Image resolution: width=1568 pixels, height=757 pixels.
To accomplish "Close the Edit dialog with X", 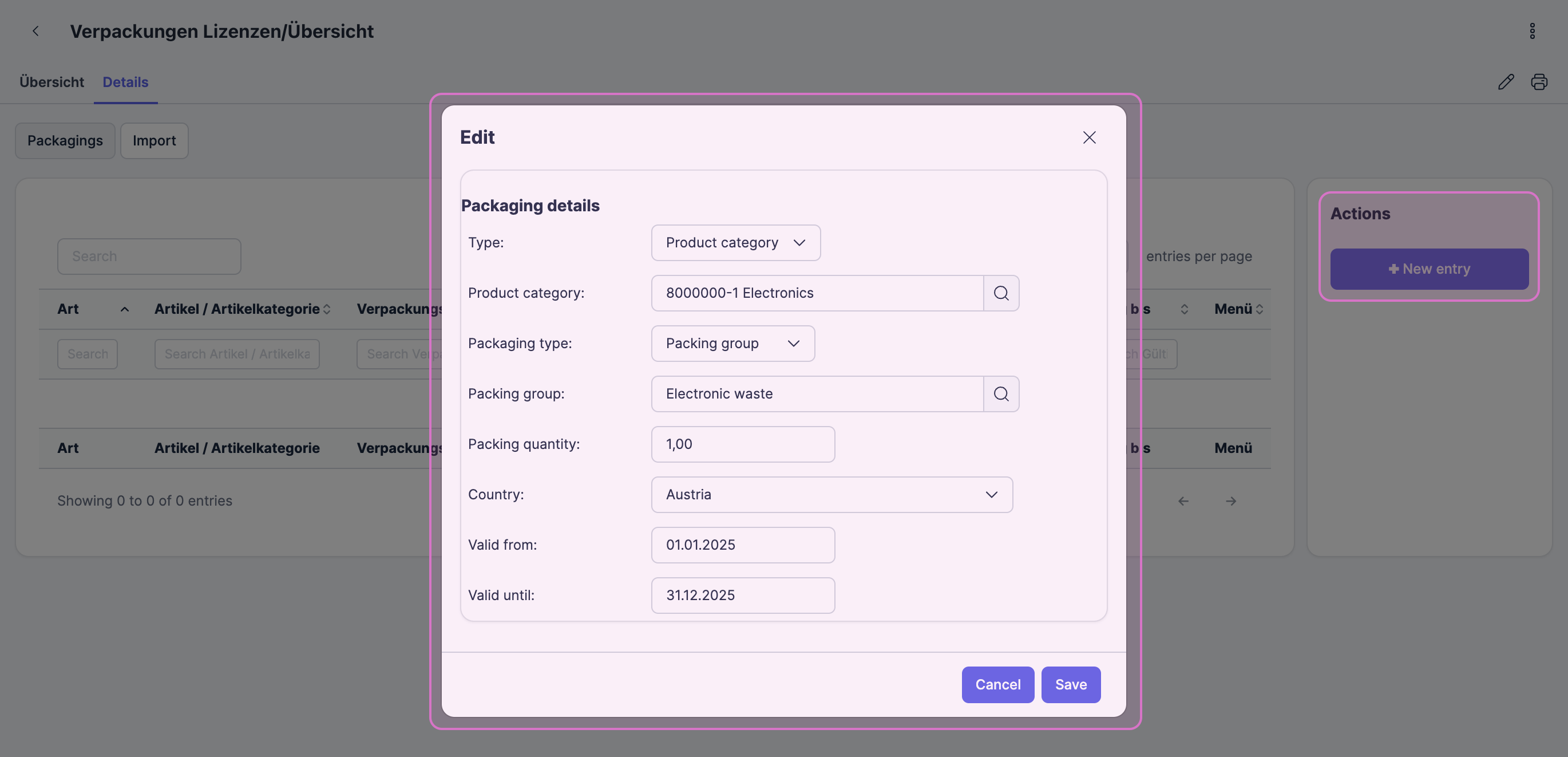I will 1089,137.
